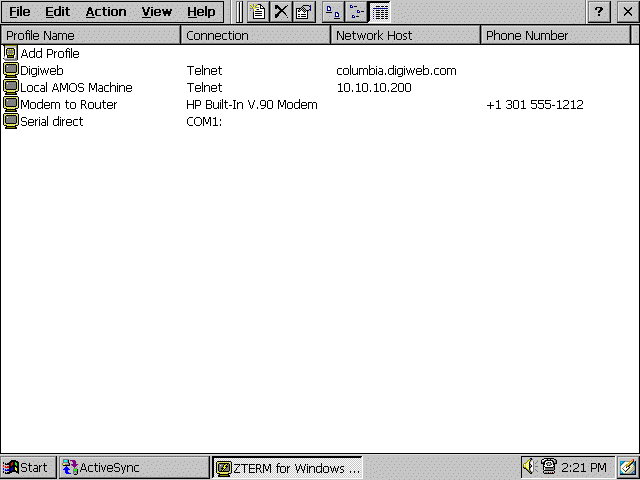This screenshot has width=640, height=480.
Task: Open the File menu
Action: [20, 12]
